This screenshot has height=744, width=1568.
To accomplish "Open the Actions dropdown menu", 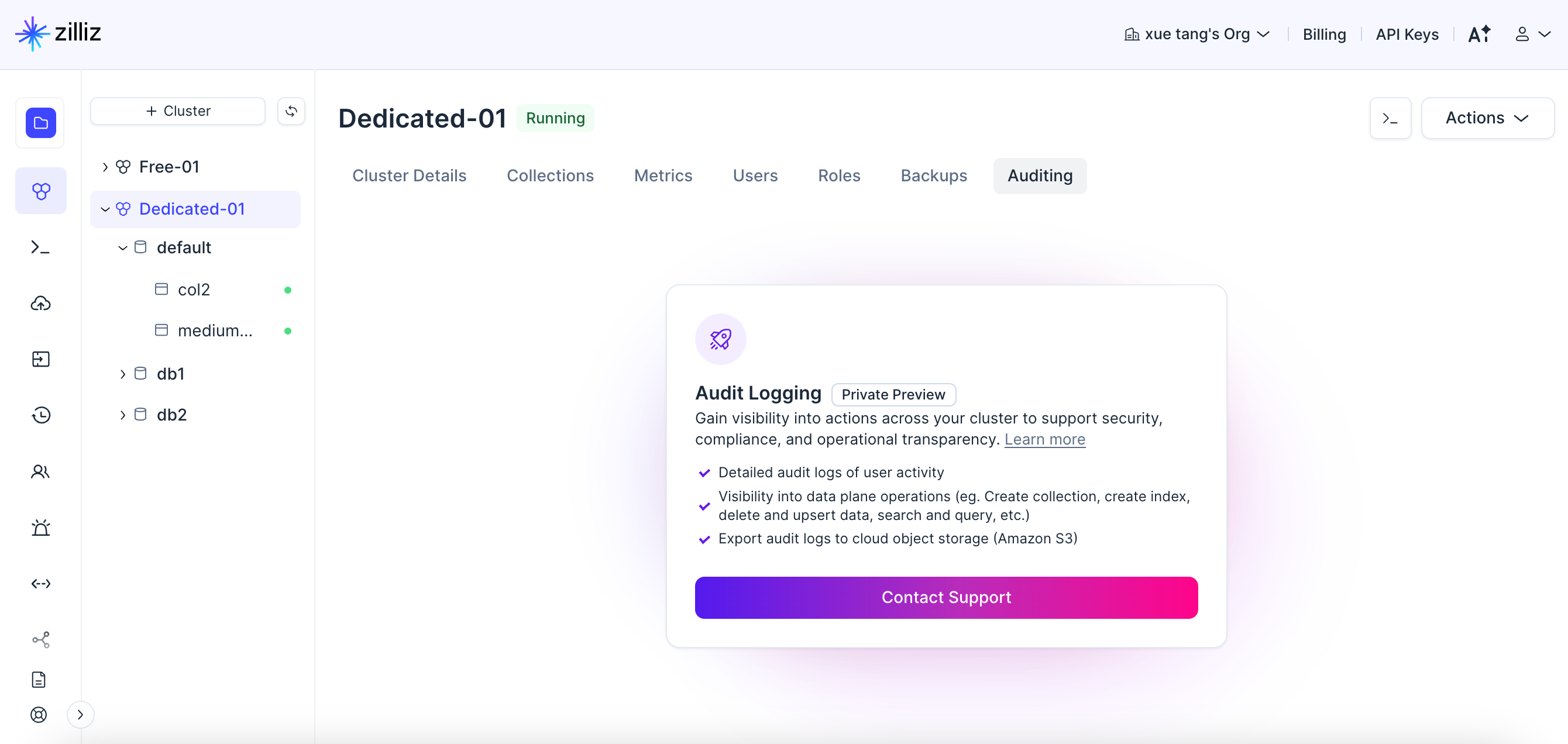I will (1487, 118).
